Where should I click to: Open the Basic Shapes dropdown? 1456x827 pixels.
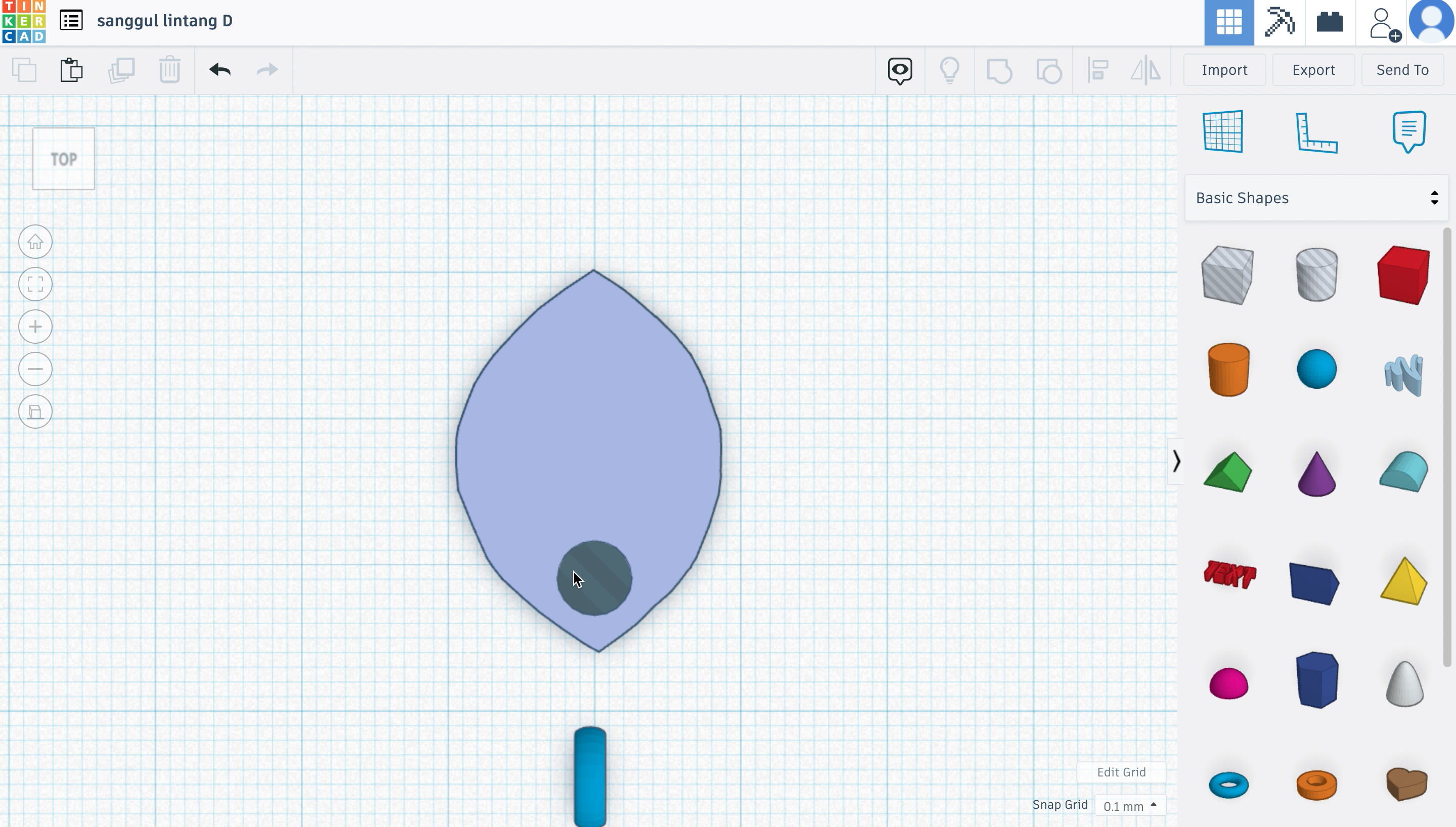click(x=1316, y=198)
